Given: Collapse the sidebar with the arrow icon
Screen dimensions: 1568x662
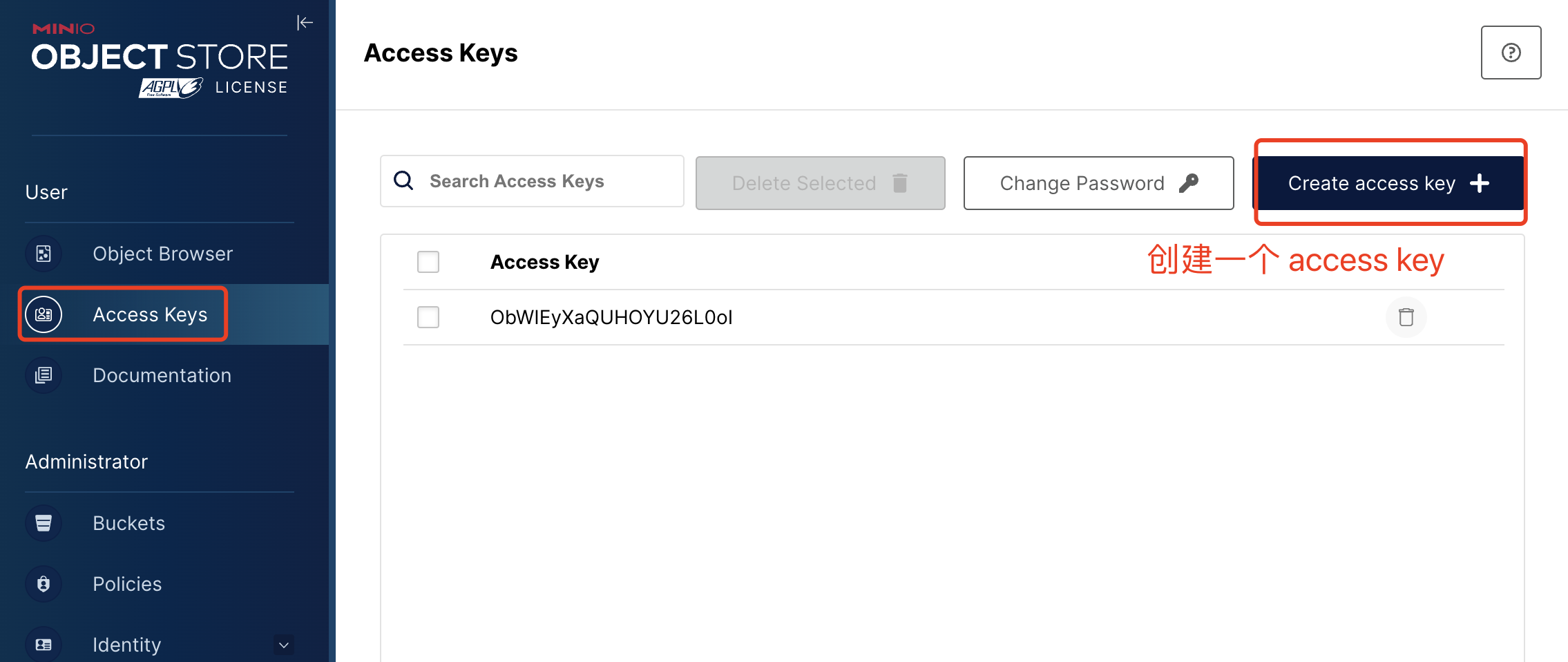Looking at the screenshot, I should pyautogui.click(x=305, y=22).
